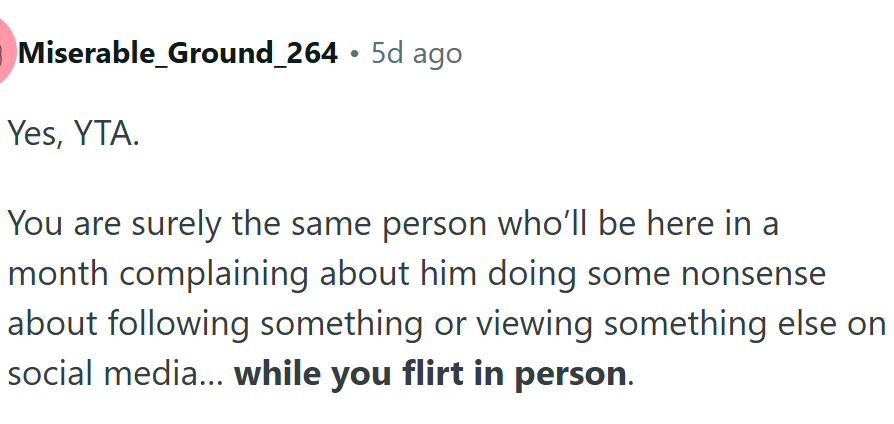894x424 pixels.
Task: Click the words "social media…"
Action: coord(115,374)
